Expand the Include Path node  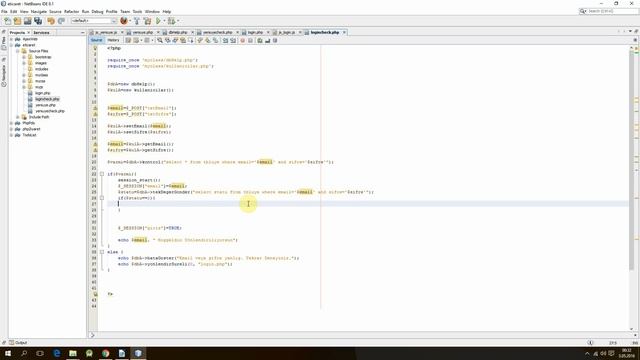[x=18, y=117]
